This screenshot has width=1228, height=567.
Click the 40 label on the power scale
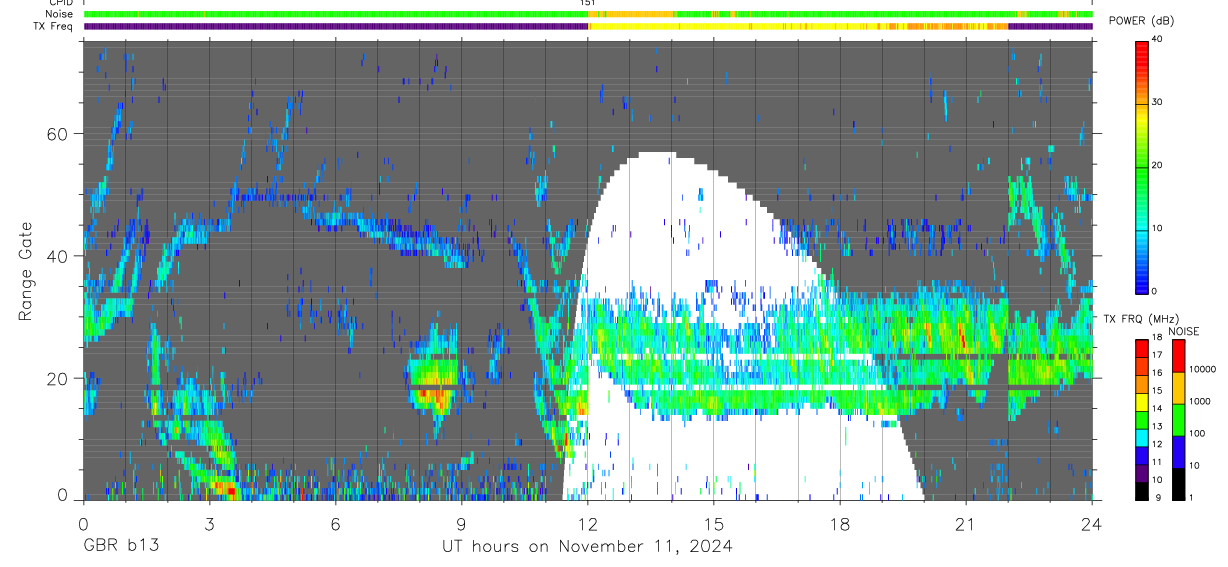tap(1158, 39)
